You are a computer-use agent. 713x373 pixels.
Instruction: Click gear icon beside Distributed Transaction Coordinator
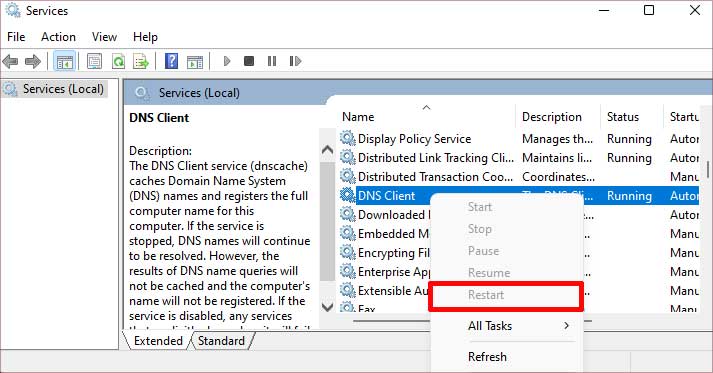tap(347, 176)
